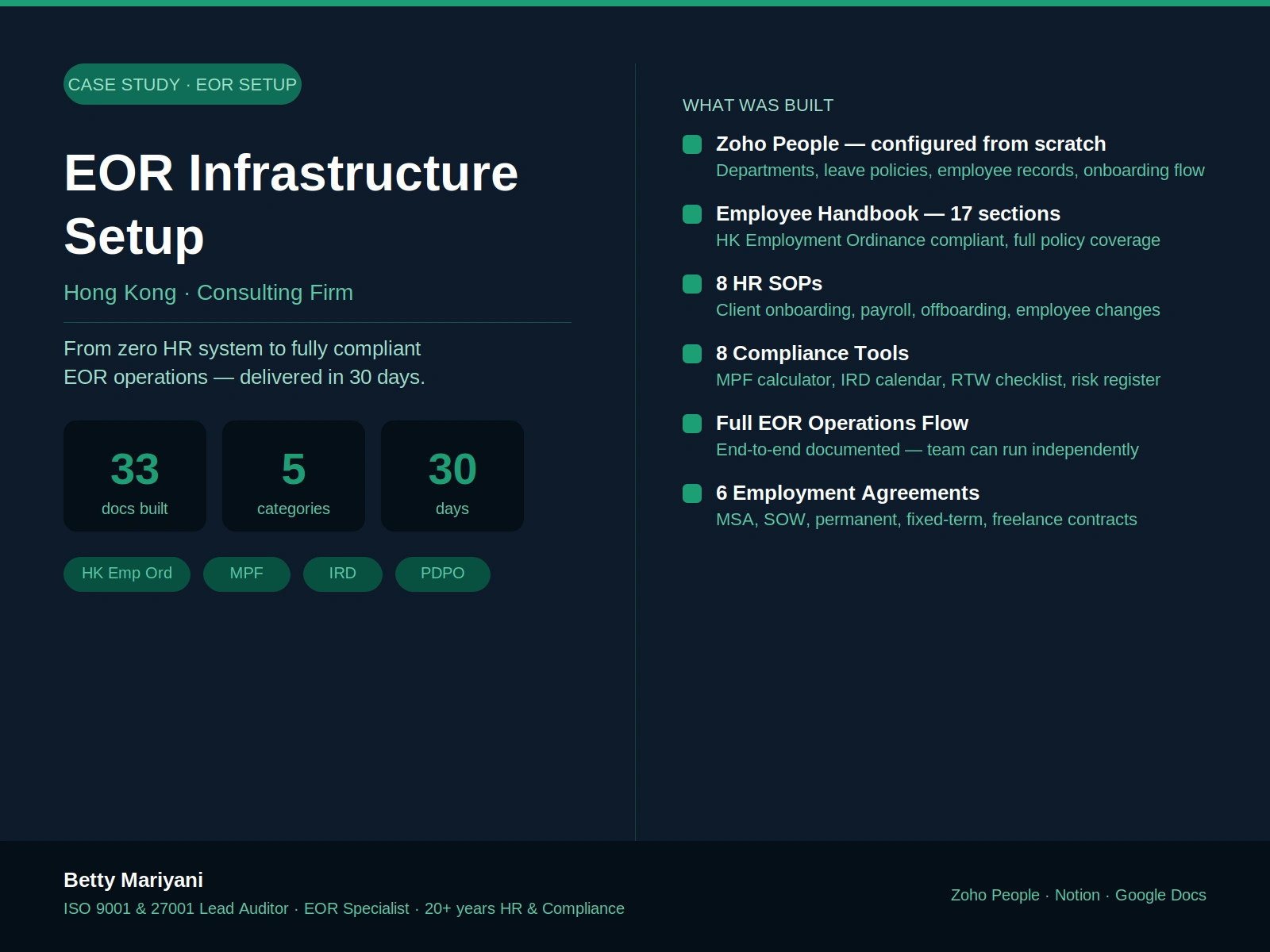Click the "Hong Kong · Consulting Firm" subtitle

coord(208,293)
